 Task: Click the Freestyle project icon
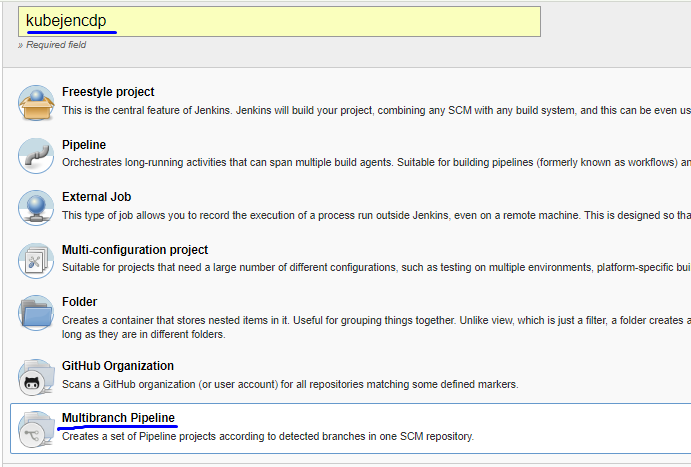tap(35, 103)
